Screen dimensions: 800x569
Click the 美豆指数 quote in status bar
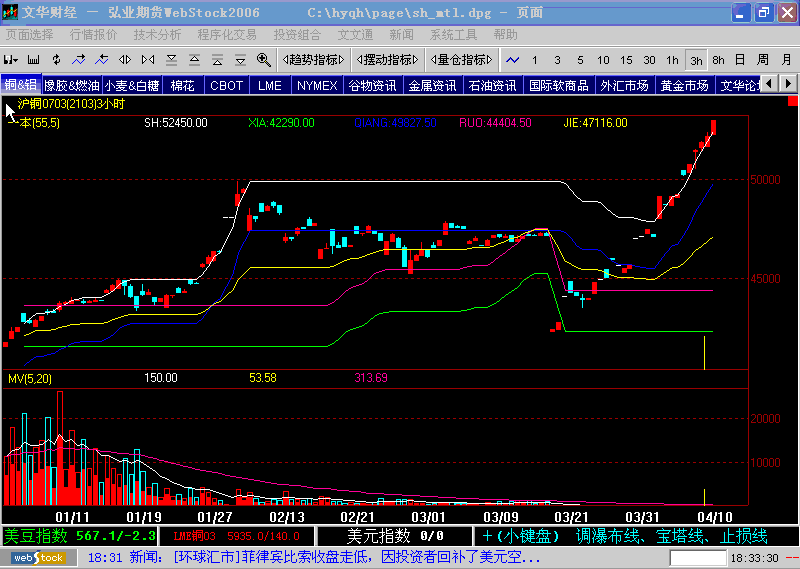coord(80,536)
